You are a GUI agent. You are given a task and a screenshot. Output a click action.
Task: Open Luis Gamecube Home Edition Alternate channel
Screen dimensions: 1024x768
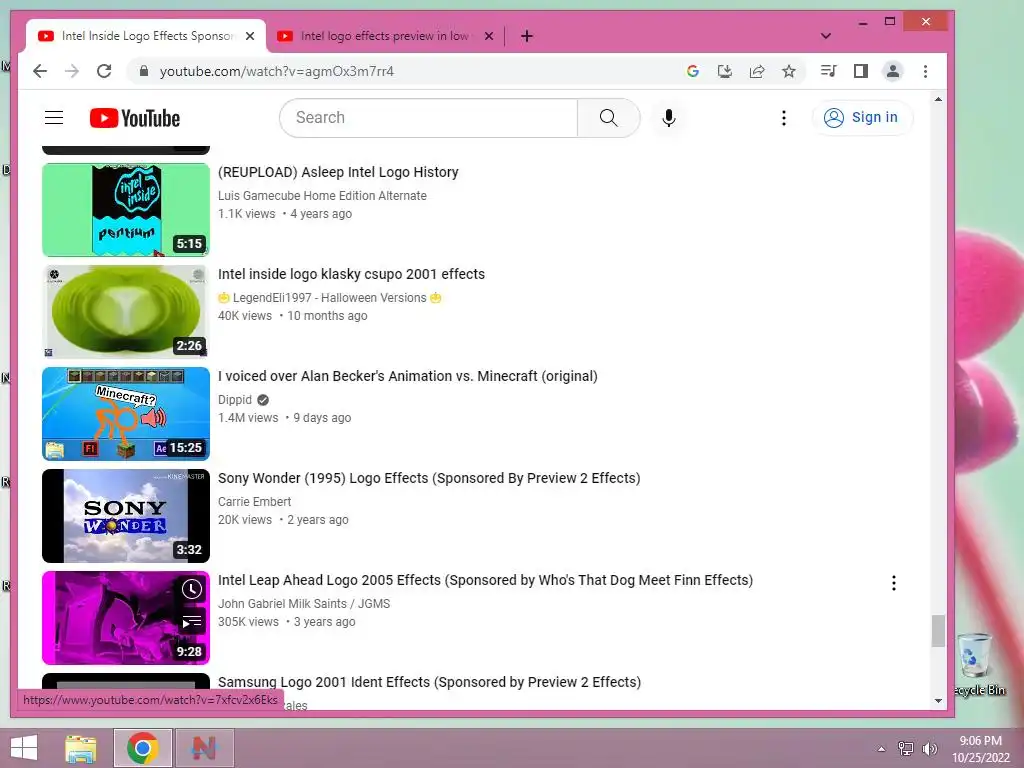[322, 195]
